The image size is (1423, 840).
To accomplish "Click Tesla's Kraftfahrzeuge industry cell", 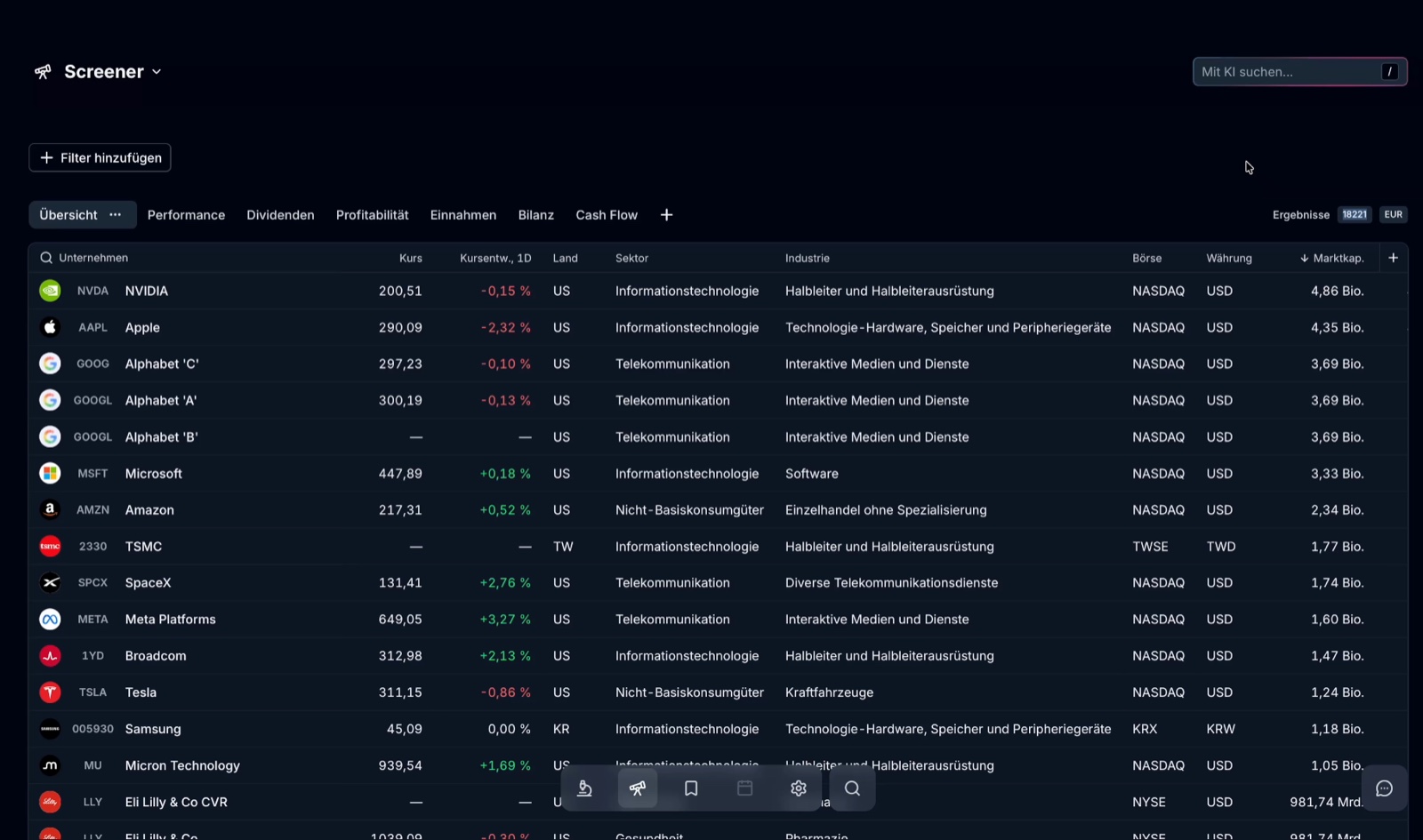I will click(x=829, y=692).
